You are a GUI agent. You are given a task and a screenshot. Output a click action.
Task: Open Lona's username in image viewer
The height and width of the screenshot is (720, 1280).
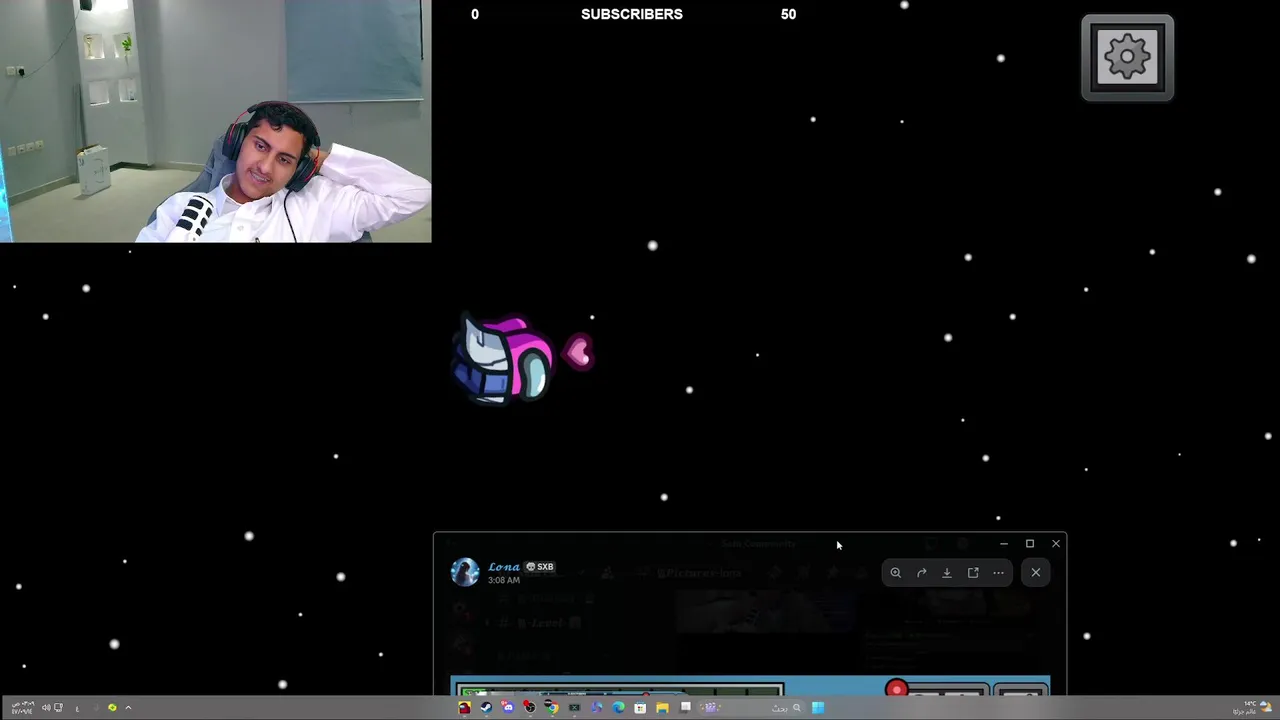(504, 566)
